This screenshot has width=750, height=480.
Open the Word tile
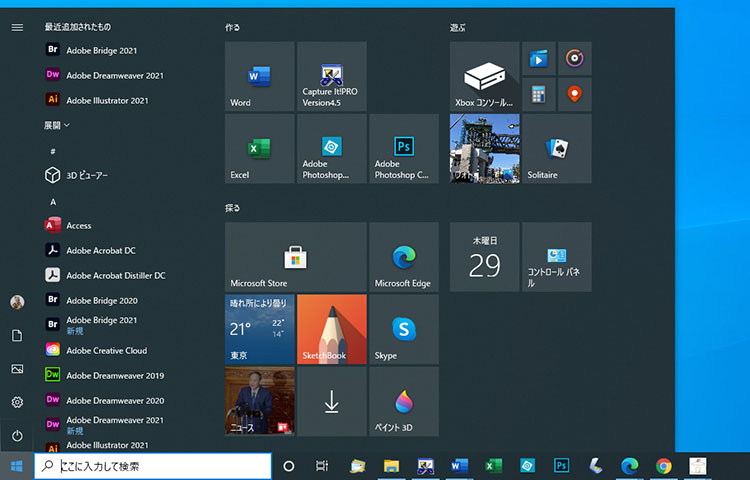tap(259, 76)
